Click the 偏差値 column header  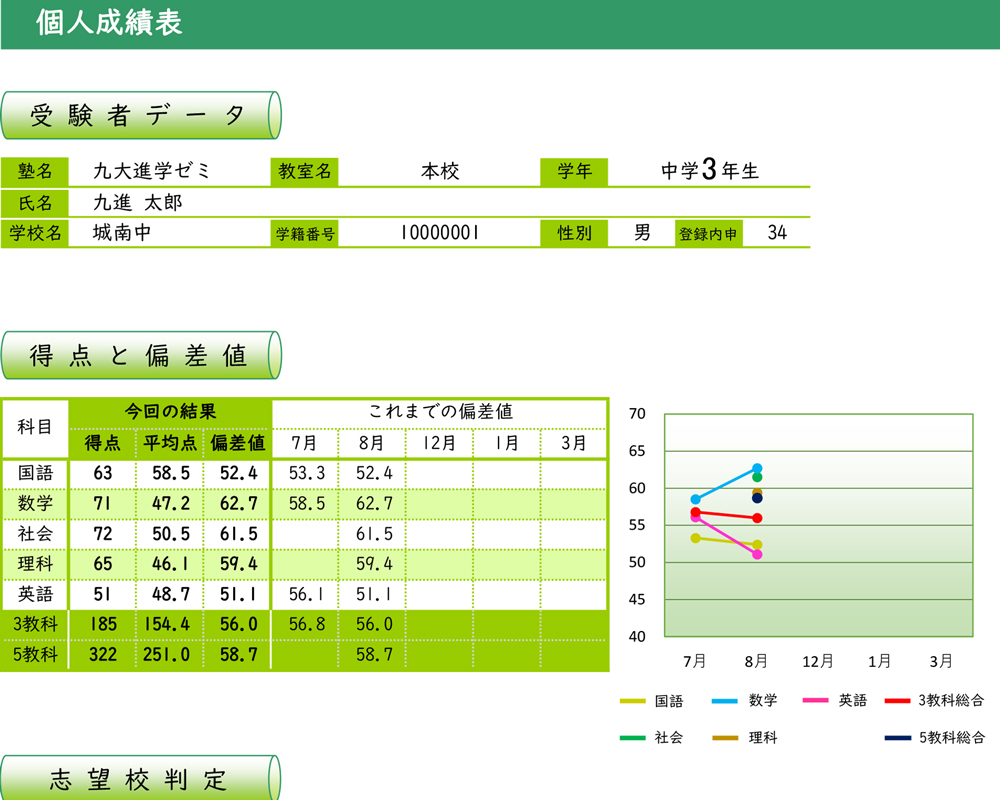coord(238,443)
